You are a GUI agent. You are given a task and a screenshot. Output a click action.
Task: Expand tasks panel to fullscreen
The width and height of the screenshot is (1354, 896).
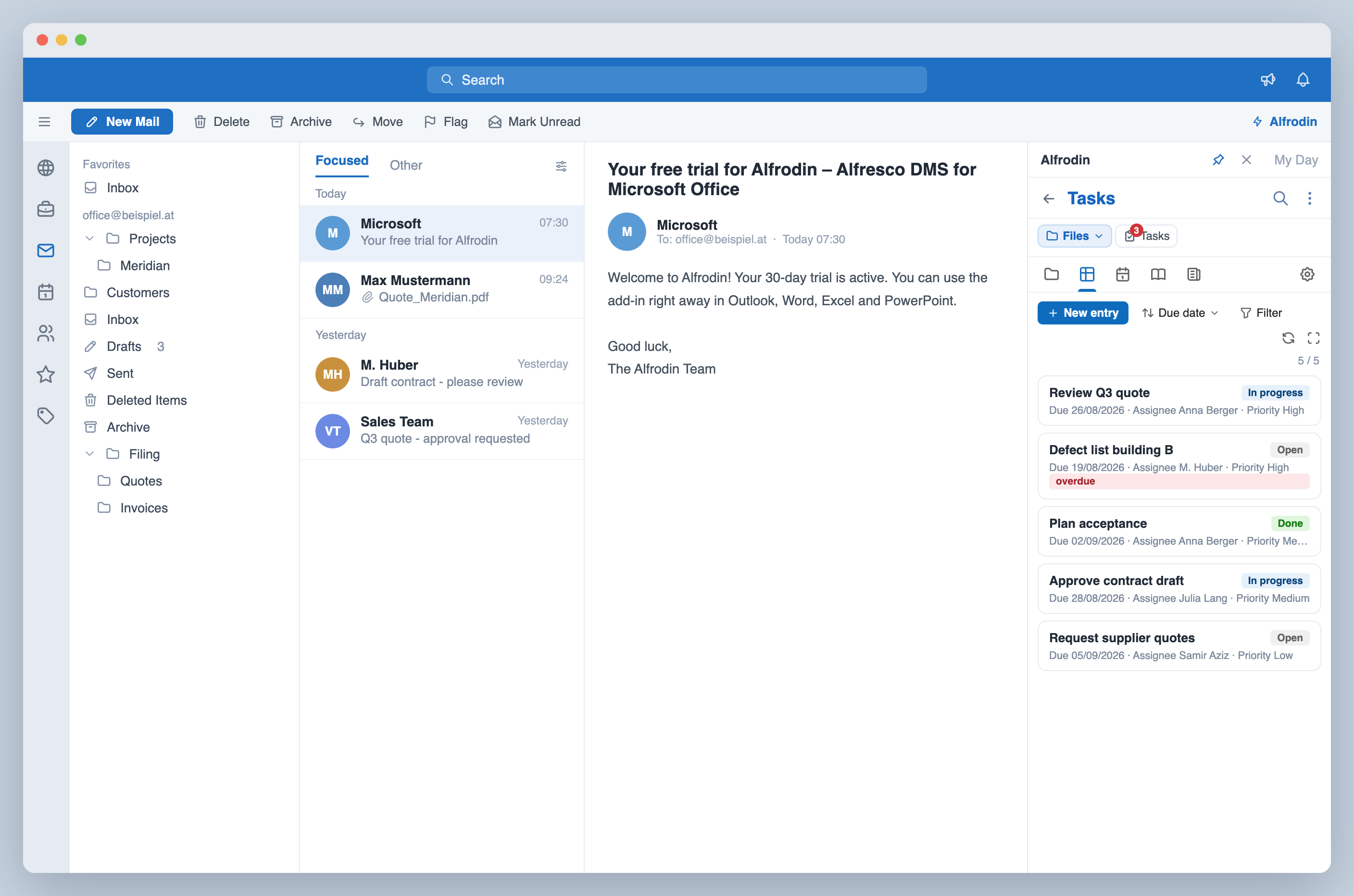(1314, 338)
